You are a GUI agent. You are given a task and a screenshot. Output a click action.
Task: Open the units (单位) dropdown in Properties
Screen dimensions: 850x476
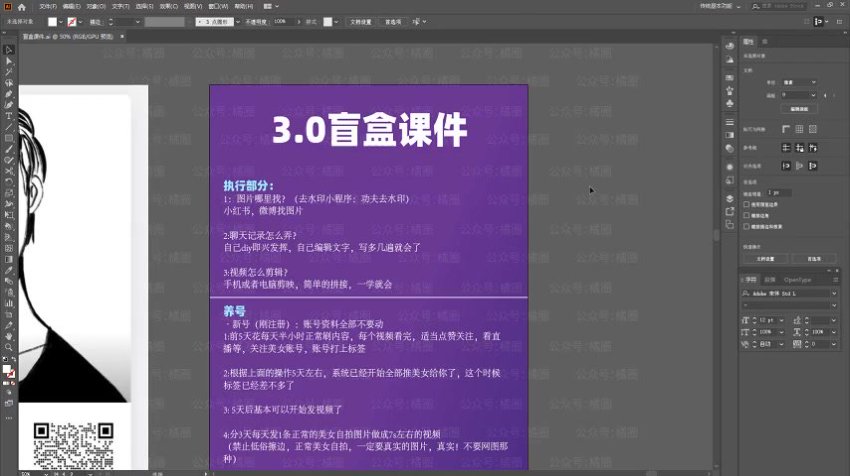click(x=798, y=82)
